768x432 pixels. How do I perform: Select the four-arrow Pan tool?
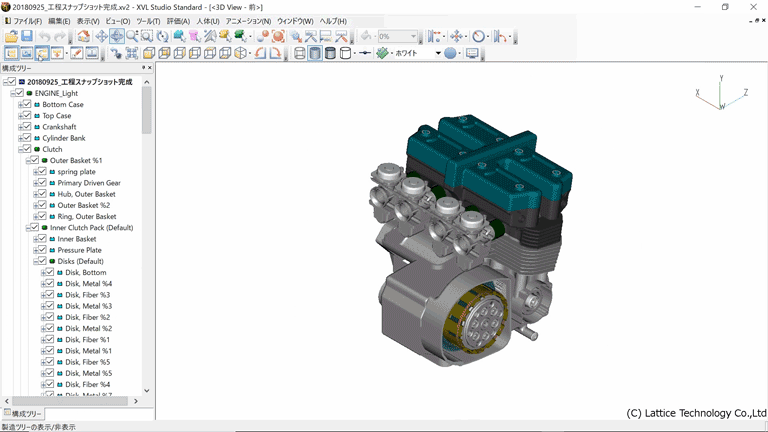click(101, 37)
